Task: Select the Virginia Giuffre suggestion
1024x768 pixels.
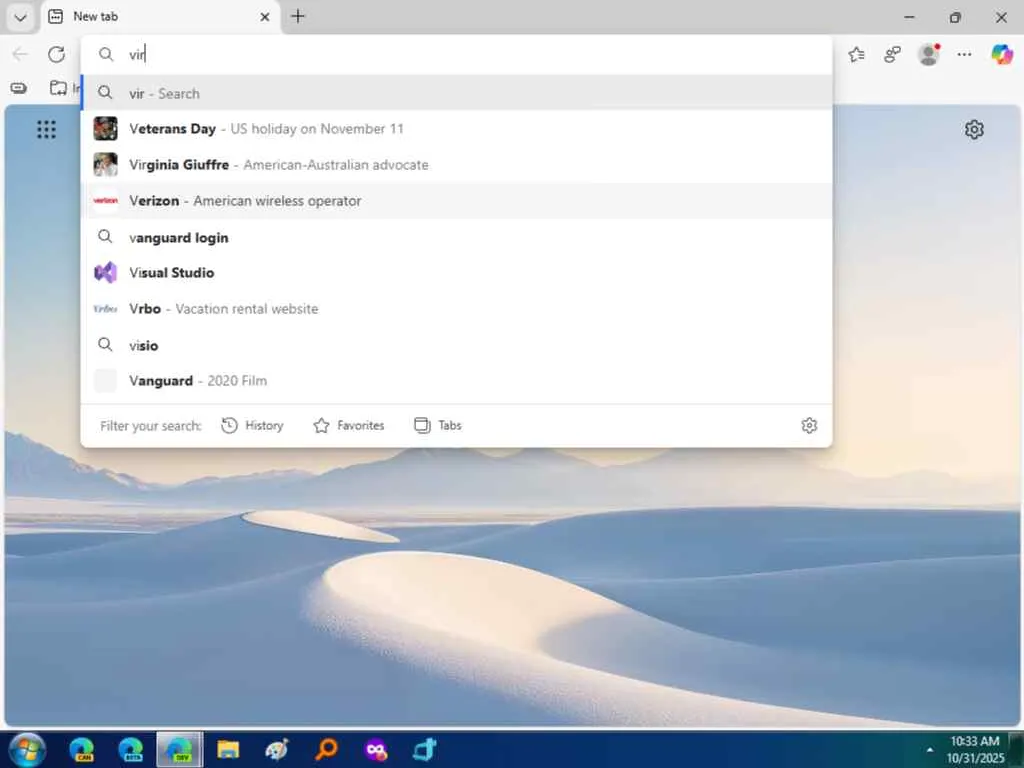Action: pyautogui.click(x=456, y=165)
